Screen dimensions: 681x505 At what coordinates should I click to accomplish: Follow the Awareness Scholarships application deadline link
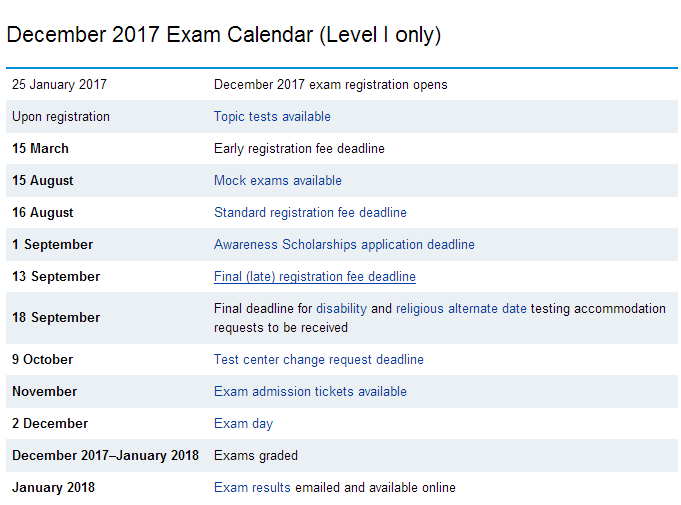[x=344, y=245]
